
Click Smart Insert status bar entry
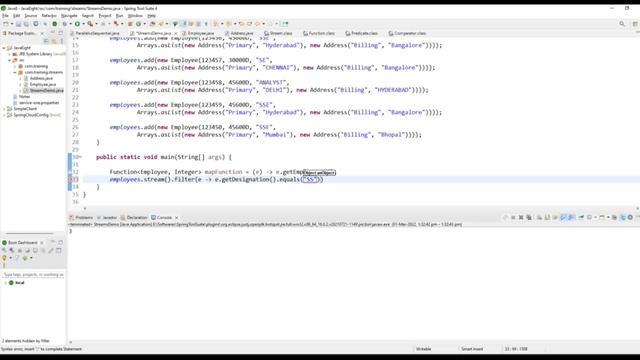point(472,349)
